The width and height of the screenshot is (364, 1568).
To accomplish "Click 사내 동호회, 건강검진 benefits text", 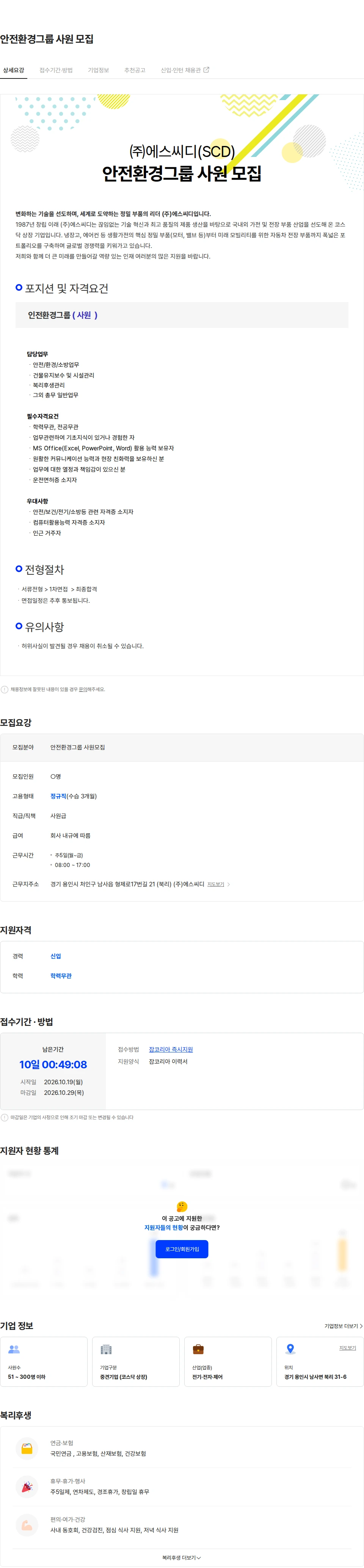I will tap(115, 1530).
